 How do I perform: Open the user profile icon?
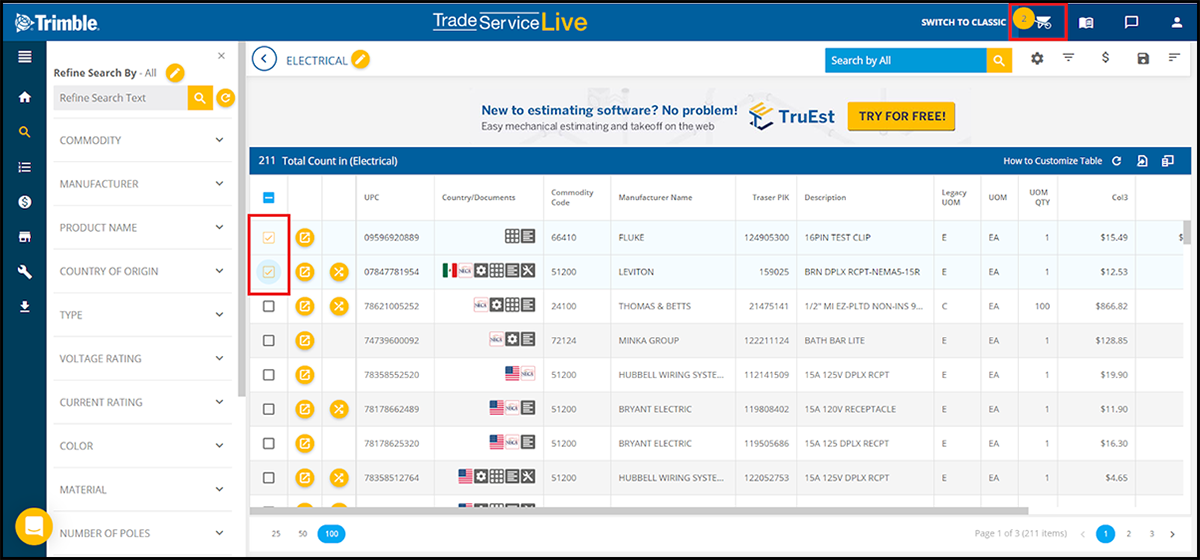[1177, 22]
